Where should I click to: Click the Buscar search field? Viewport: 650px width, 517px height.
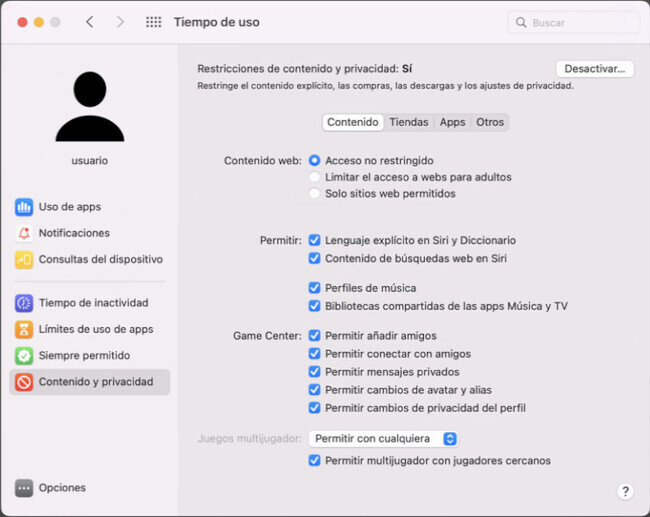coord(573,22)
